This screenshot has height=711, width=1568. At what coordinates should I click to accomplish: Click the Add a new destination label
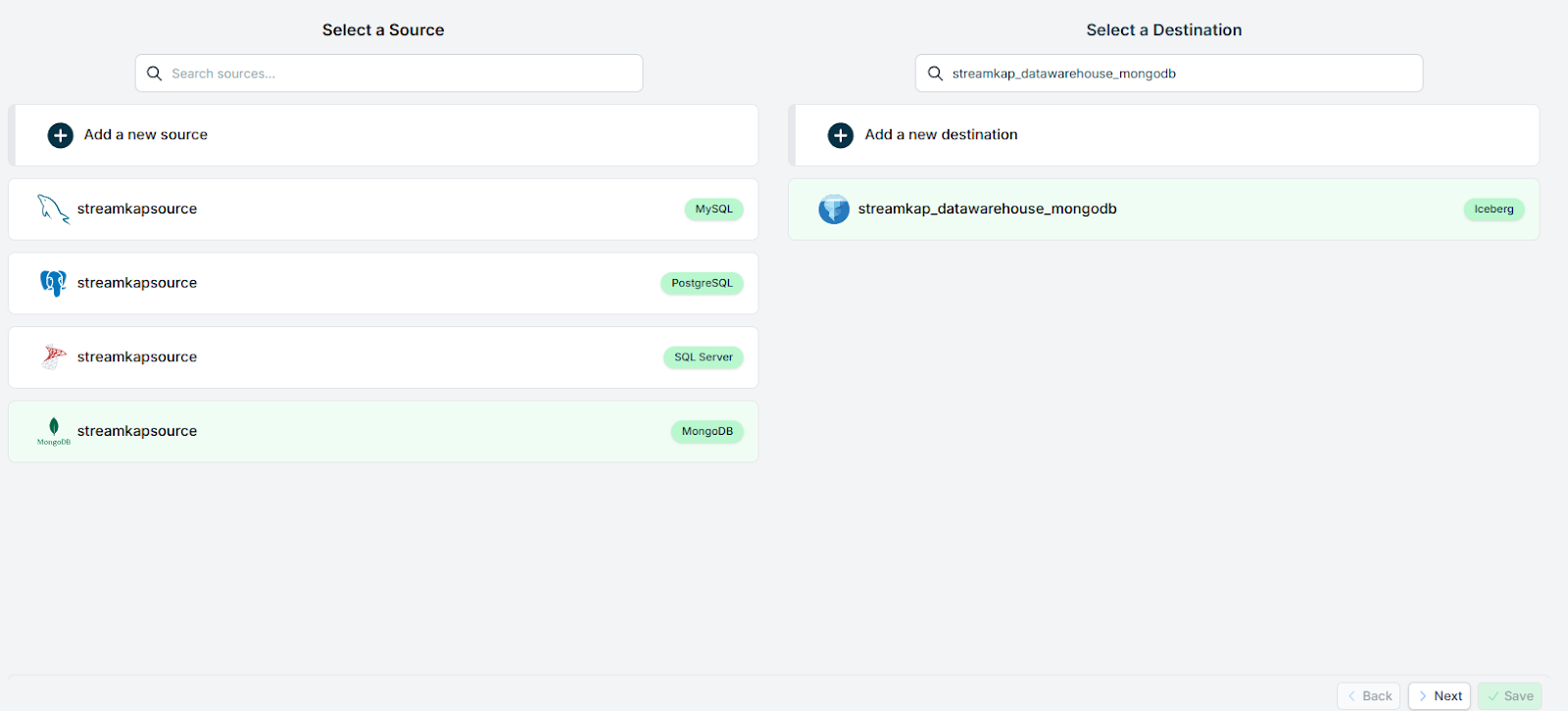pos(941,135)
